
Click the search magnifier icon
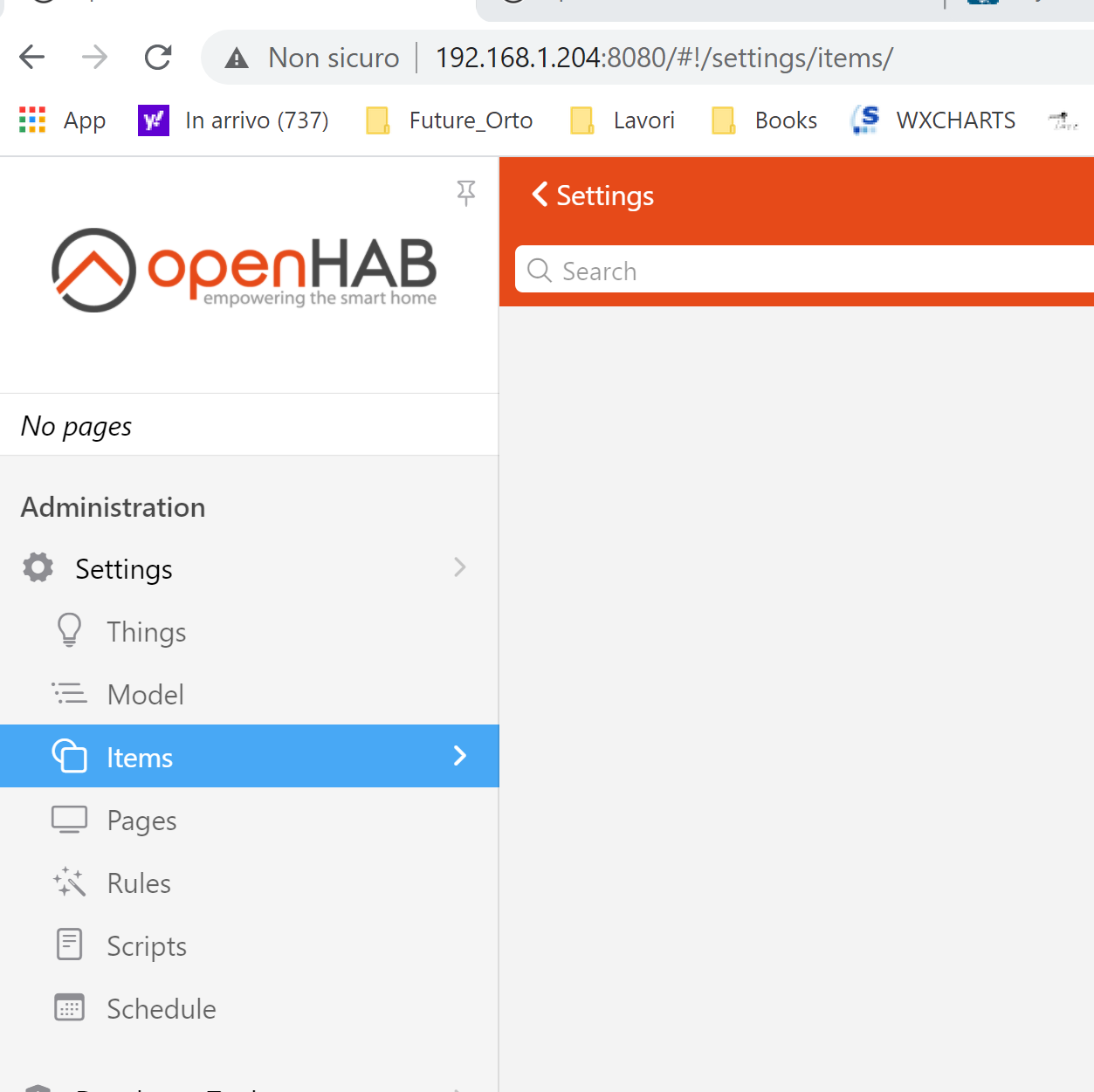tap(539, 271)
